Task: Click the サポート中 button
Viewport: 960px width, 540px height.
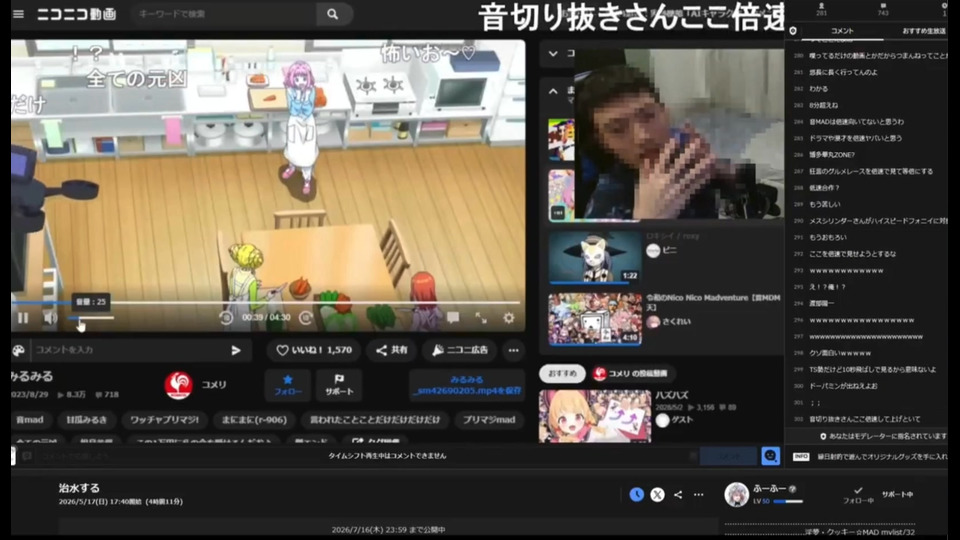Action: pos(897,495)
